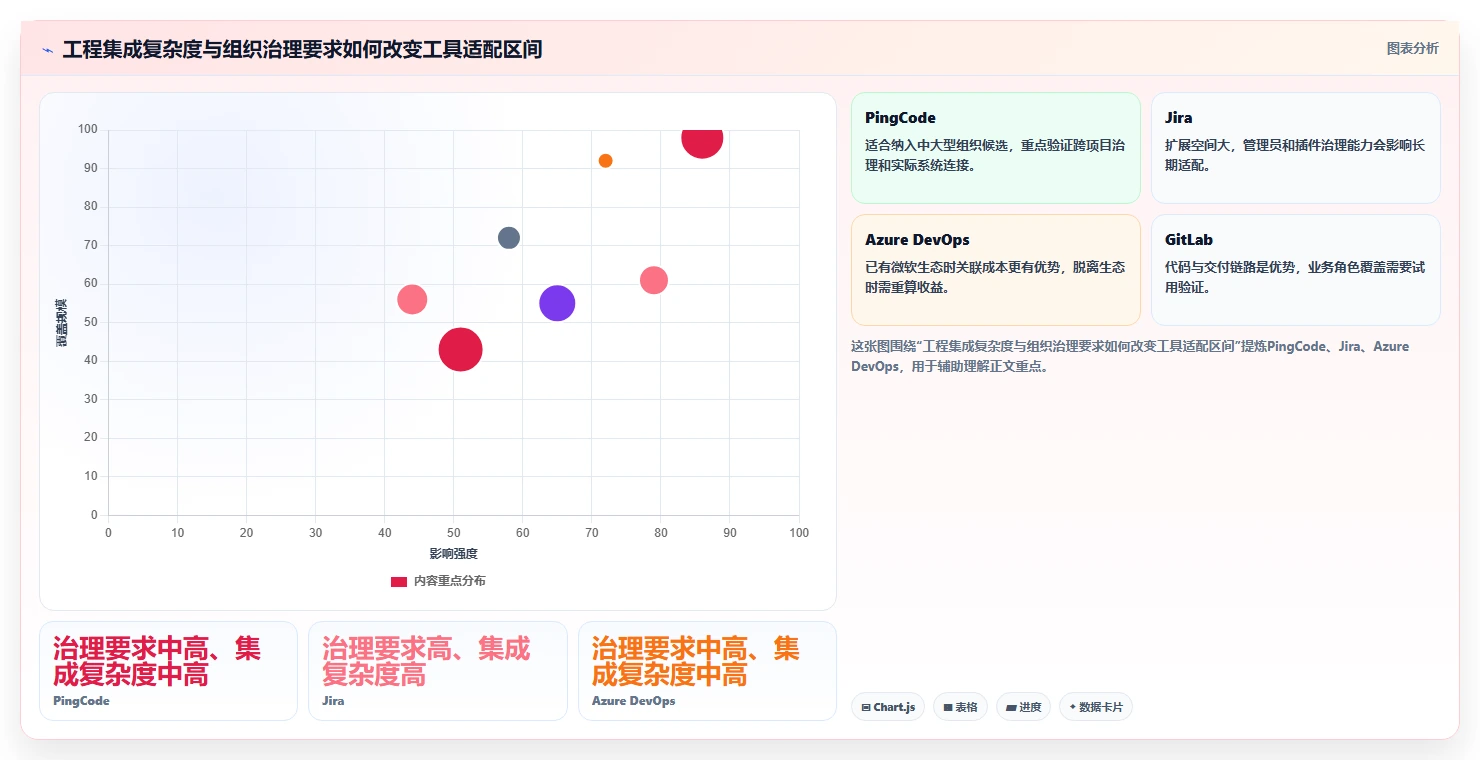1480x760 pixels.
Task: Click the 覆盖规模 y-axis title
Action: pyautogui.click(x=62, y=322)
